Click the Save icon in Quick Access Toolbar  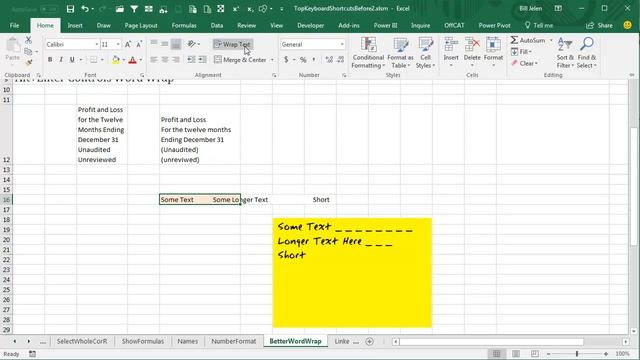[70, 9]
